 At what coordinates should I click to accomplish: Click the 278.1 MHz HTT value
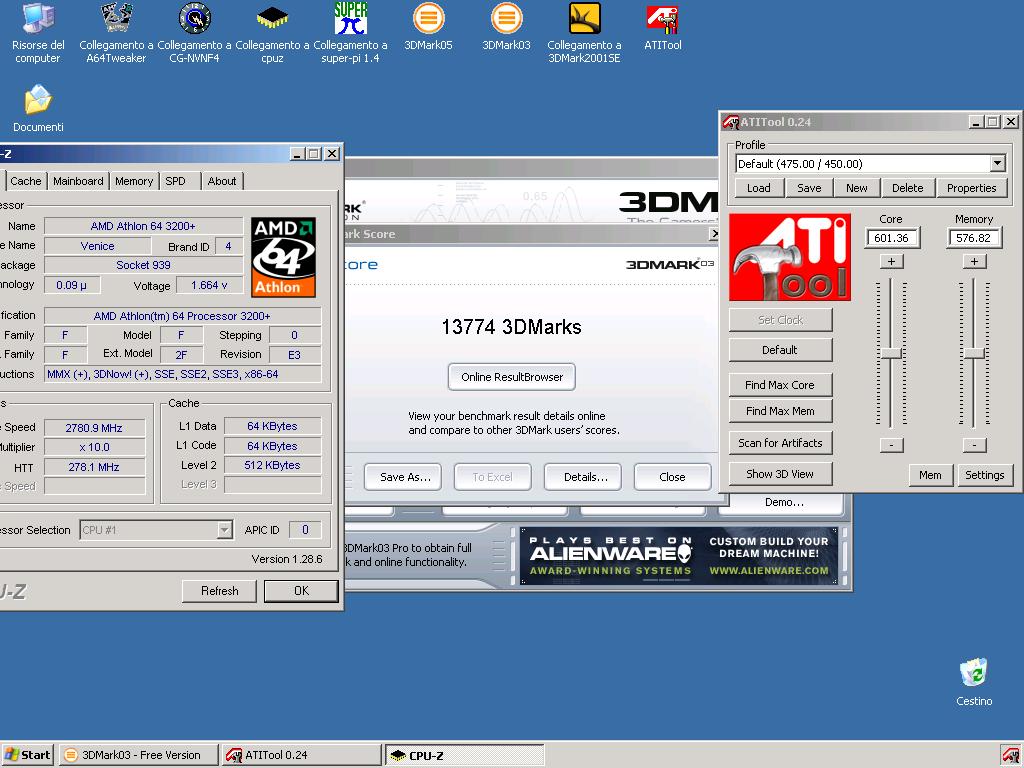pyautogui.click(x=94, y=467)
